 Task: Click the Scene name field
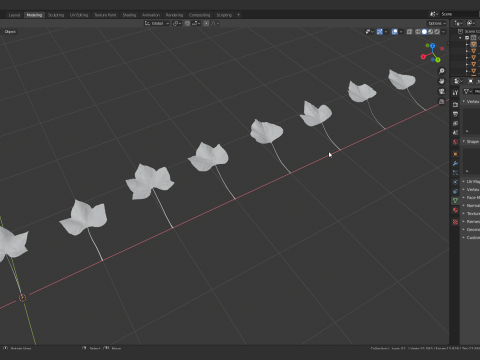point(459,14)
